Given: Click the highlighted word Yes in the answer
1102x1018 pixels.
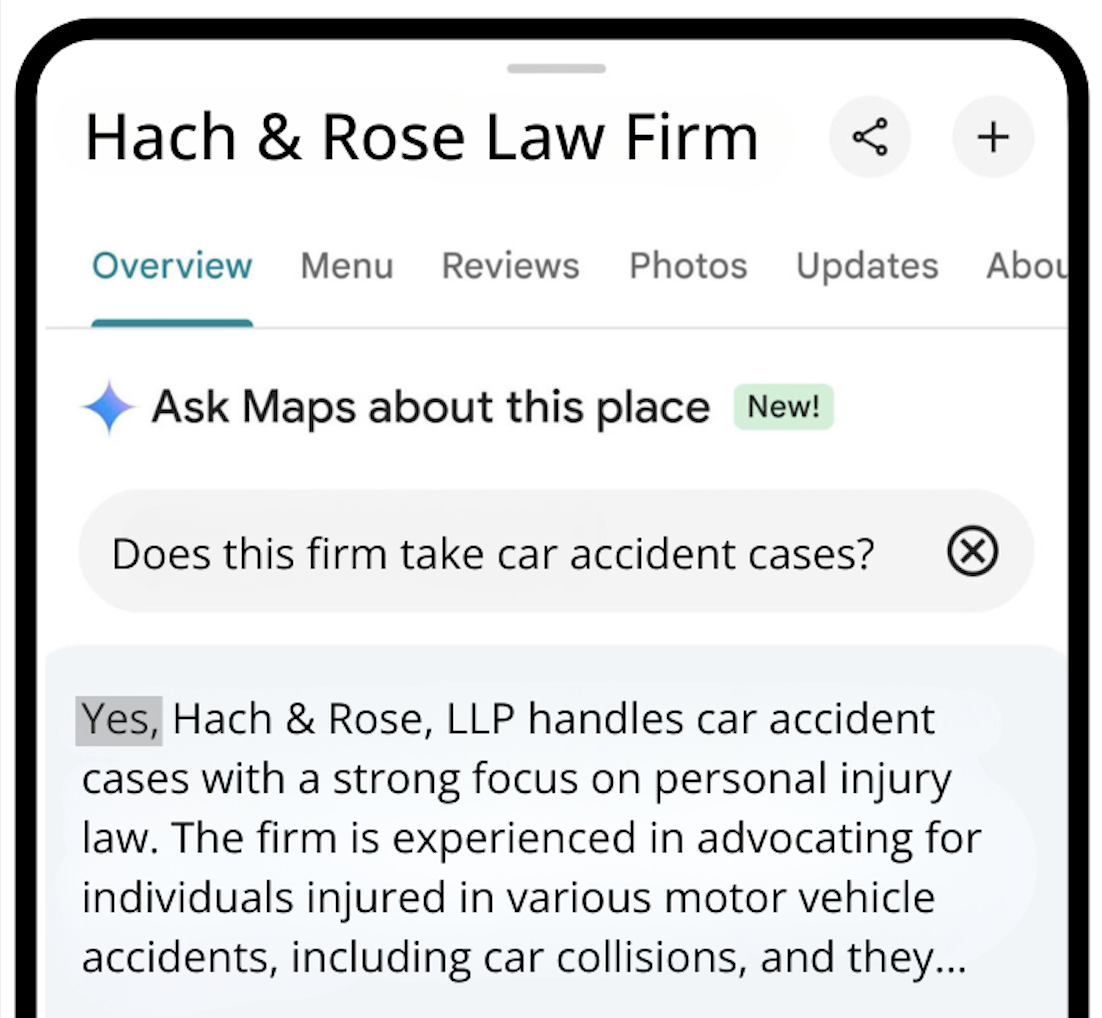Looking at the screenshot, I should click(x=119, y=720).
